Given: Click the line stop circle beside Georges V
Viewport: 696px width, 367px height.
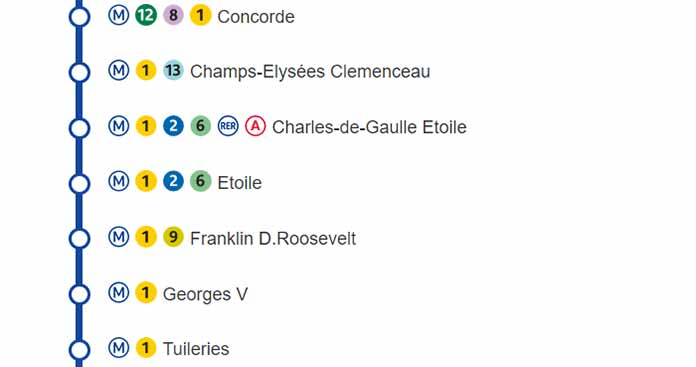Looking at the screenshot, I should [79, 294].
